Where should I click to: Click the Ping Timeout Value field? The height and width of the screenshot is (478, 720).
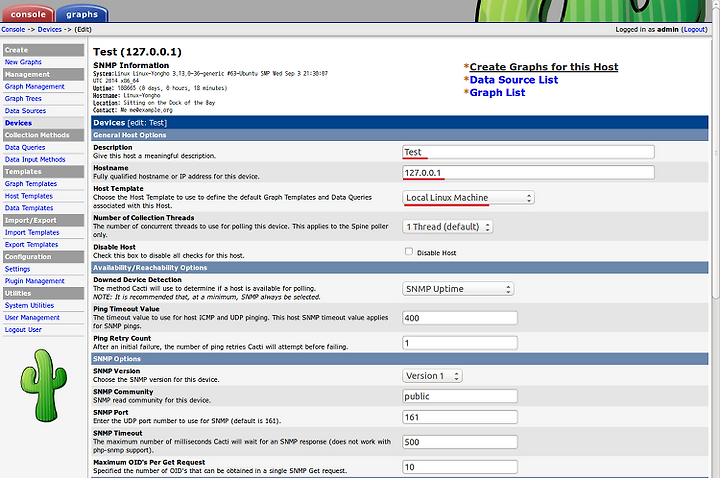coord(460,318)
